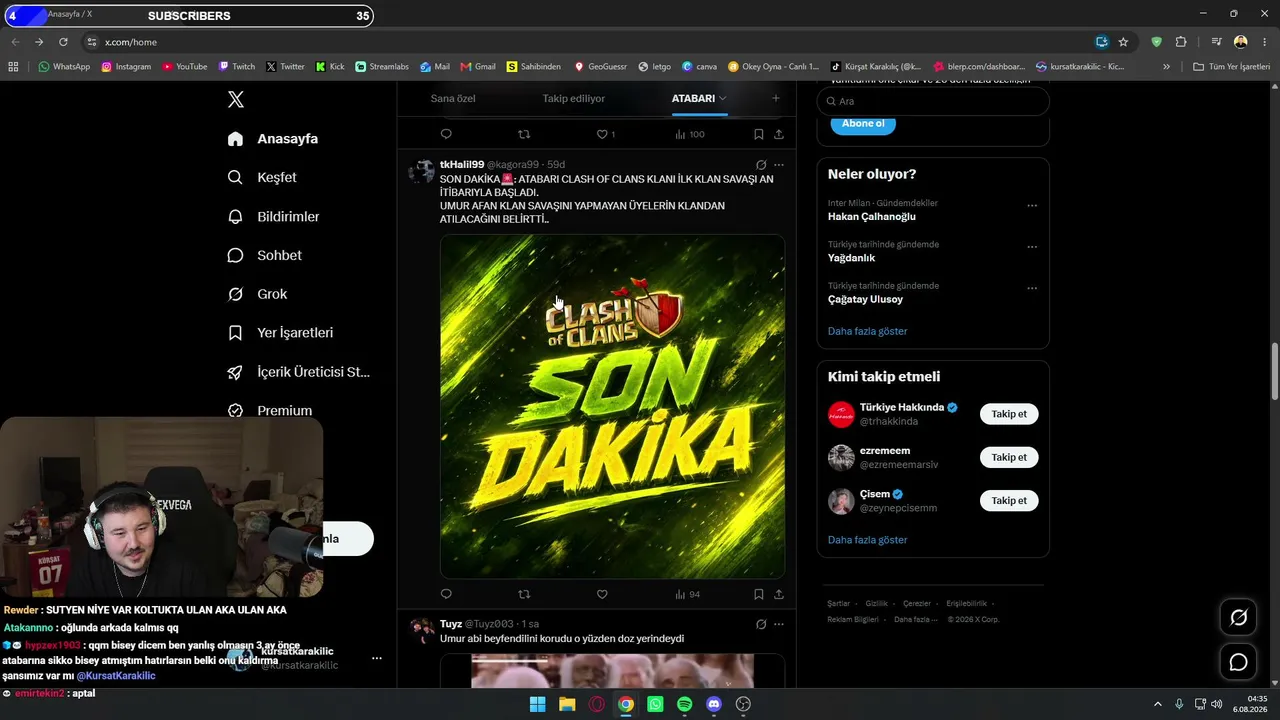Open the Hakan Çalhanoğlu trending topic

pyautogui.click(x=872, y=216)
